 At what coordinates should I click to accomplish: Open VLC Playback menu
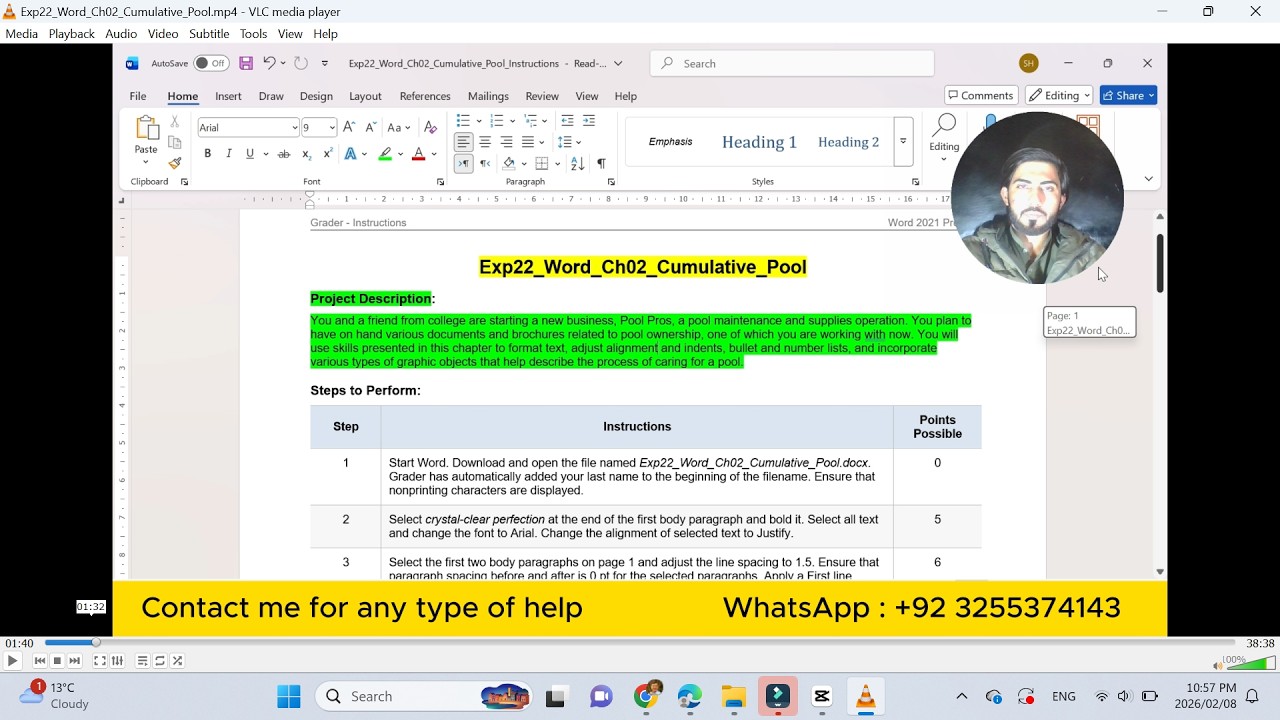(x=72, y=34)
